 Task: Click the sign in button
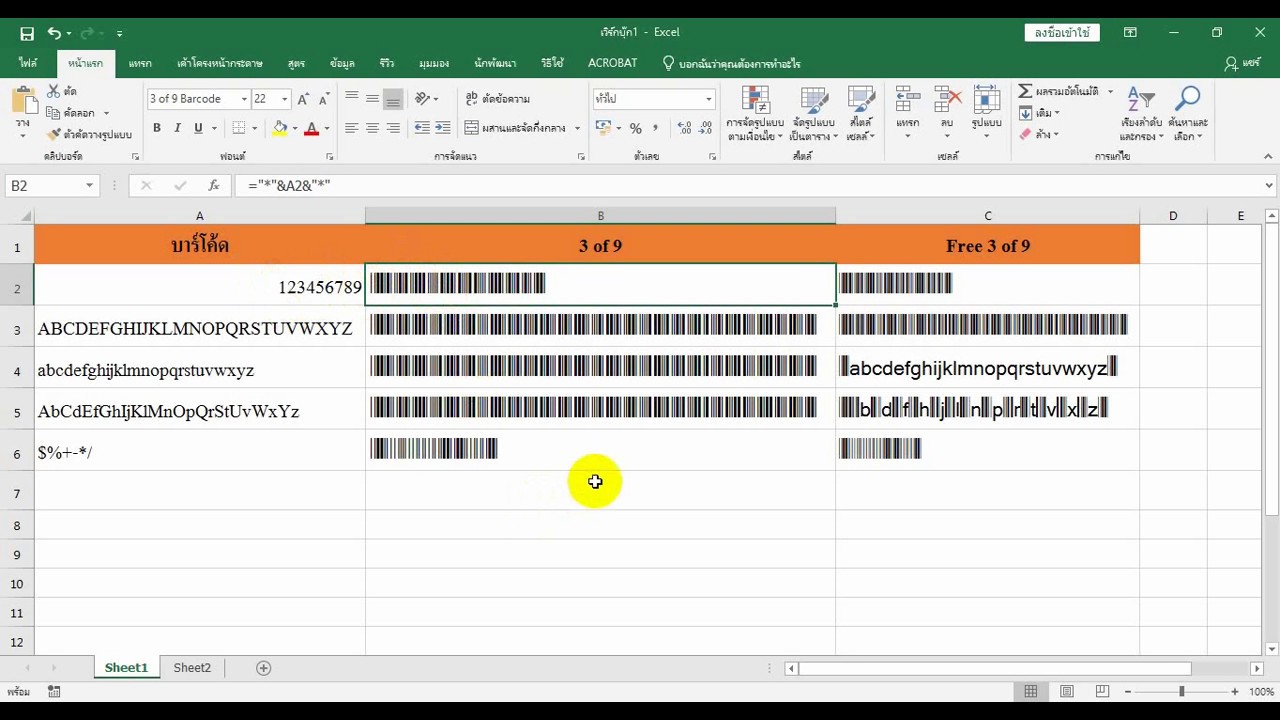(1062, 33)
